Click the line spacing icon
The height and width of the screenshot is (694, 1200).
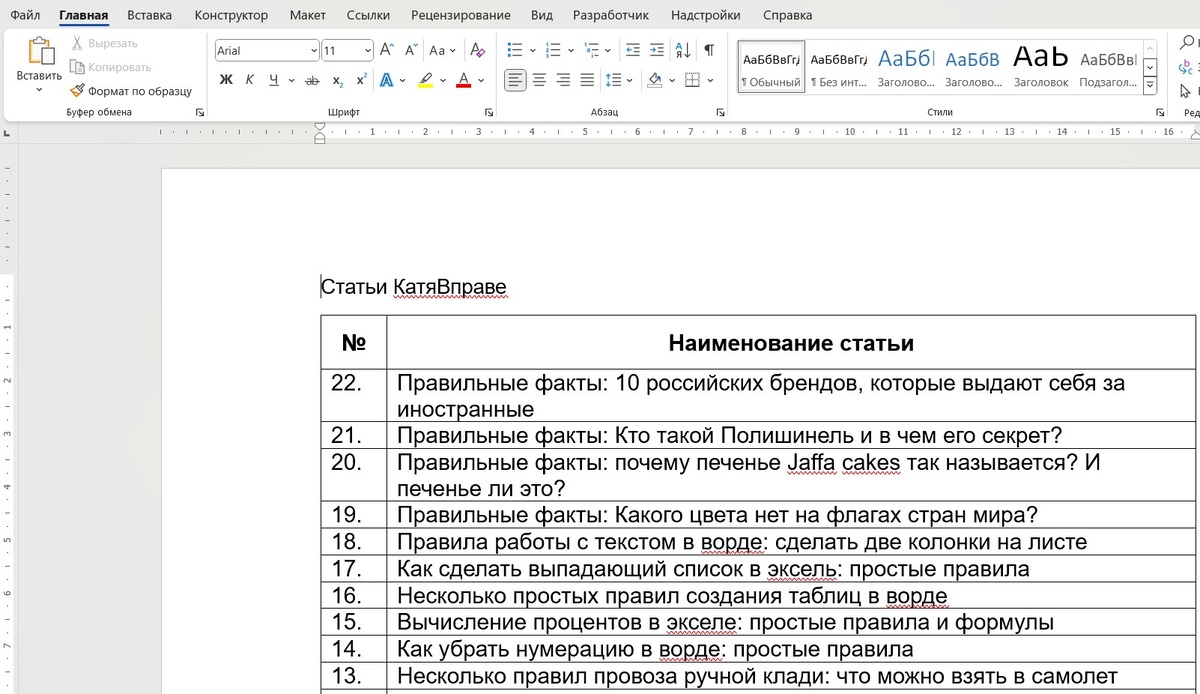coord(613,80)
